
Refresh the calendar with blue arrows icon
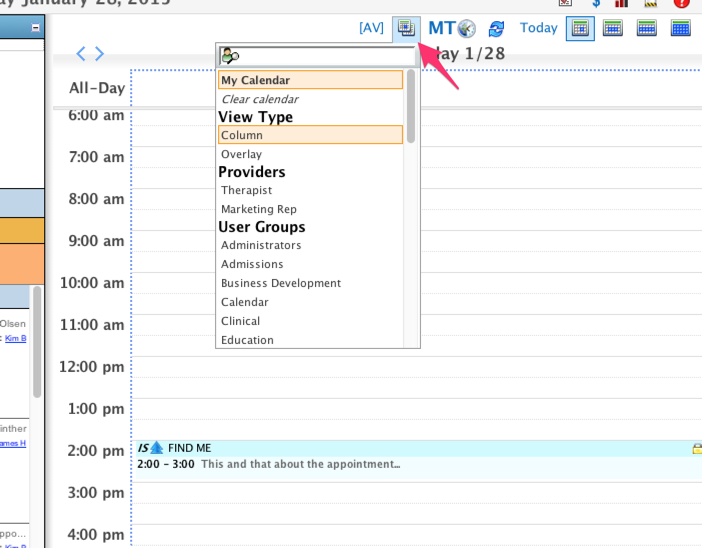point(496,29)
